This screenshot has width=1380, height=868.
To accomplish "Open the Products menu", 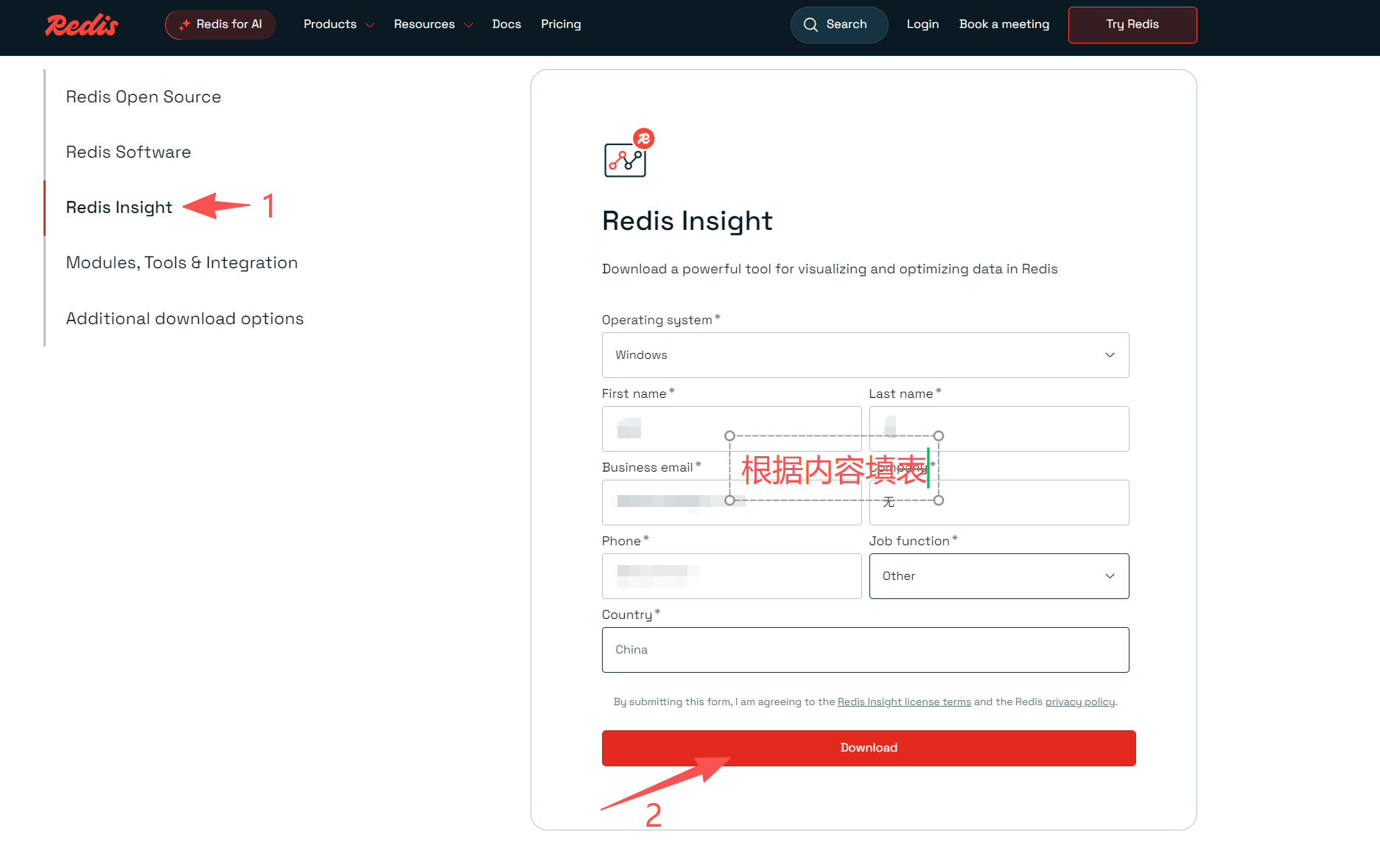I will 330,24.
